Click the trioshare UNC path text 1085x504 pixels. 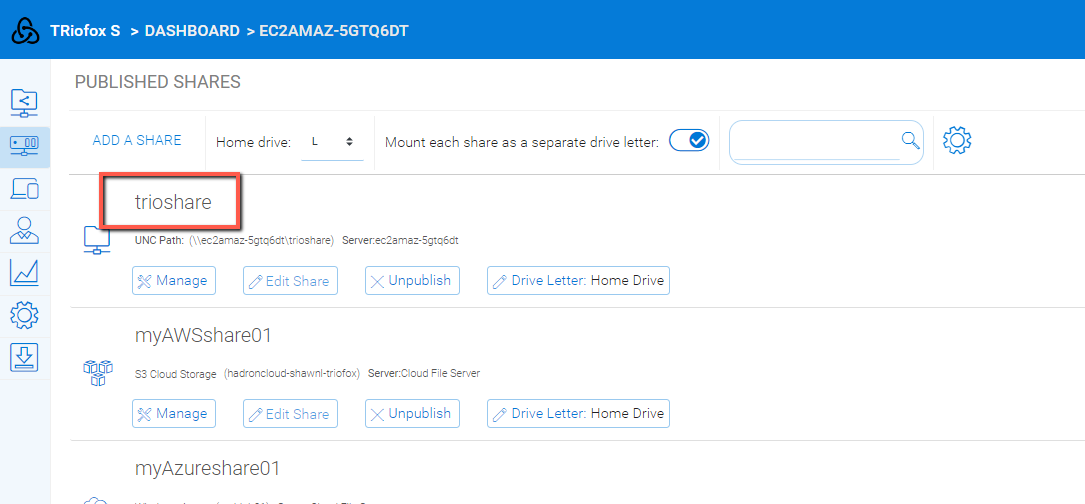pos(262,240)
